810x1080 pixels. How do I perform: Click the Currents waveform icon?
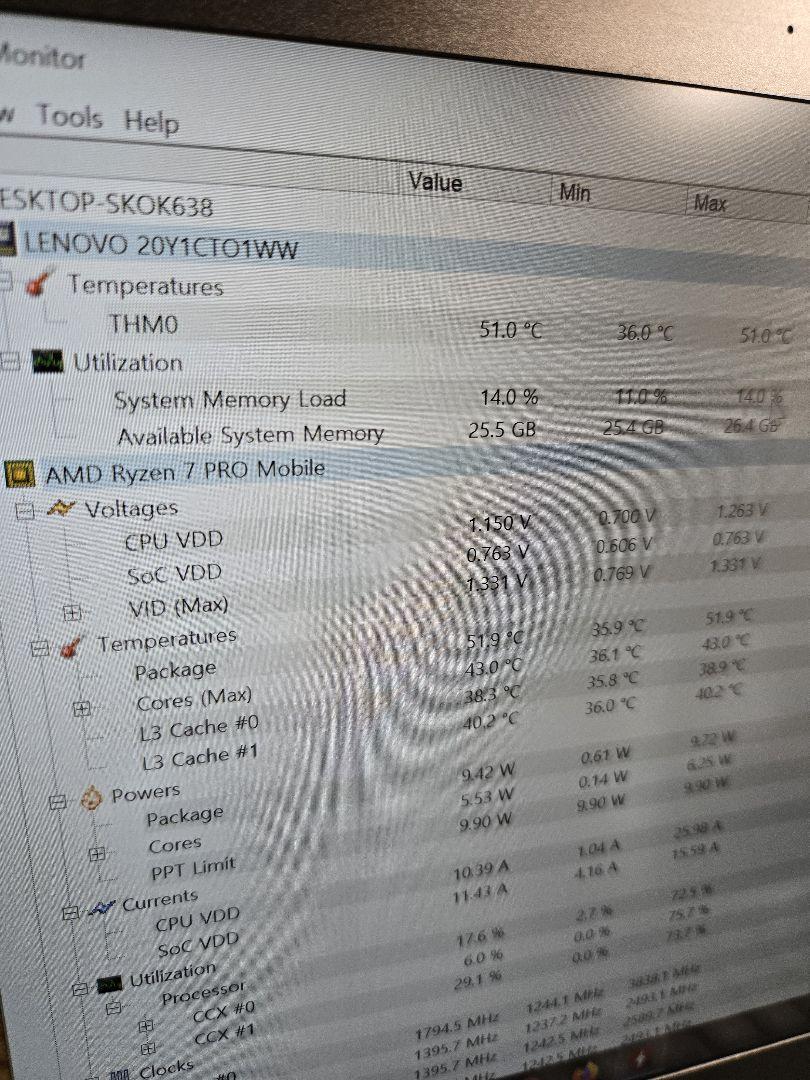click(x=103, y=908)
